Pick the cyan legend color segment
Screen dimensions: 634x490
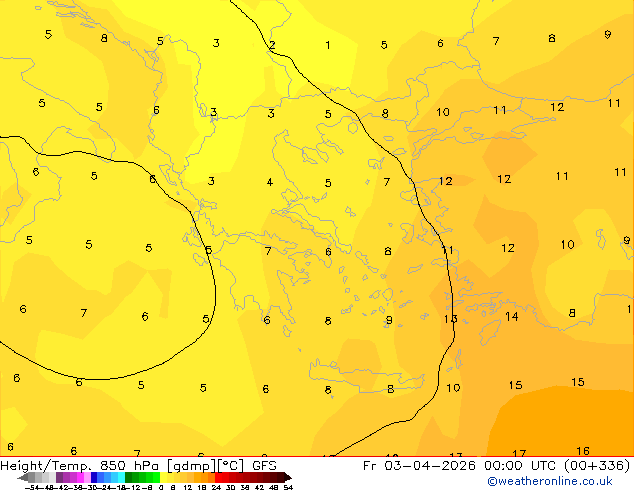pos(122,477)
